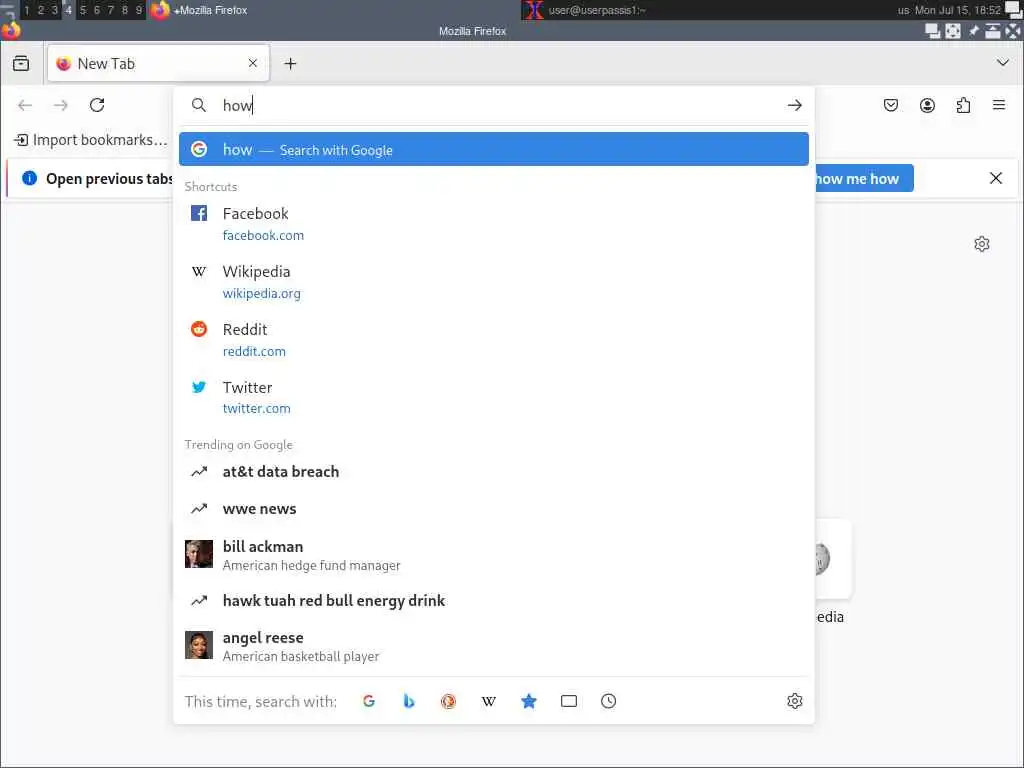Image resolution: width=1024 pixels, height=768 pixels.
Task: Open the Reddit shortcut suggestion
Action: point(494,340)
